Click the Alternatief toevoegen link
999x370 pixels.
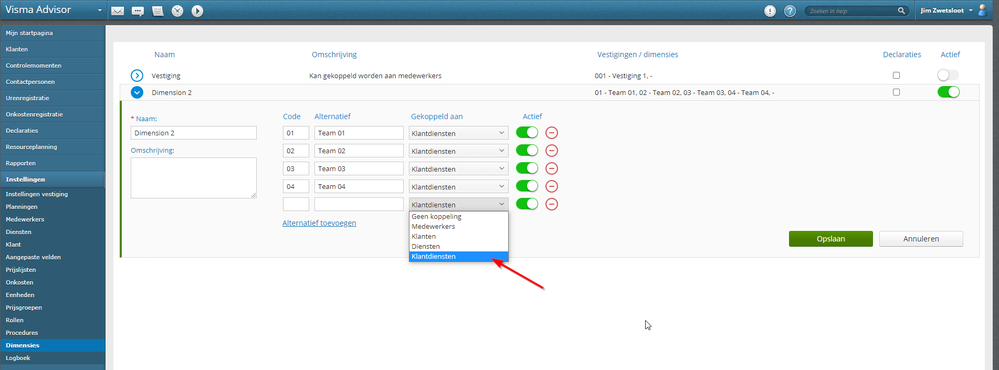point(319,223)
